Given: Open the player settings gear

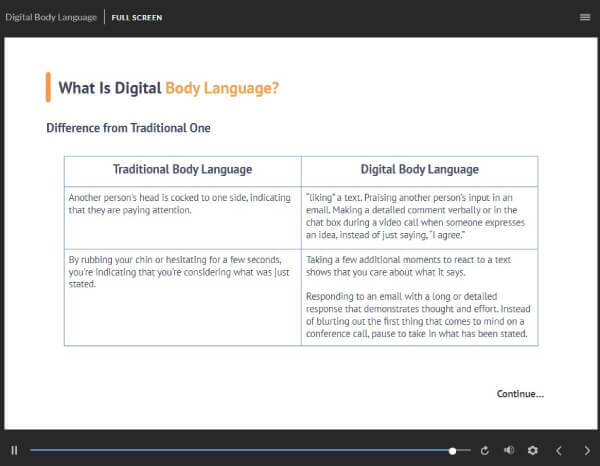Looking at the screenshot, I should (x=533, y=451).
